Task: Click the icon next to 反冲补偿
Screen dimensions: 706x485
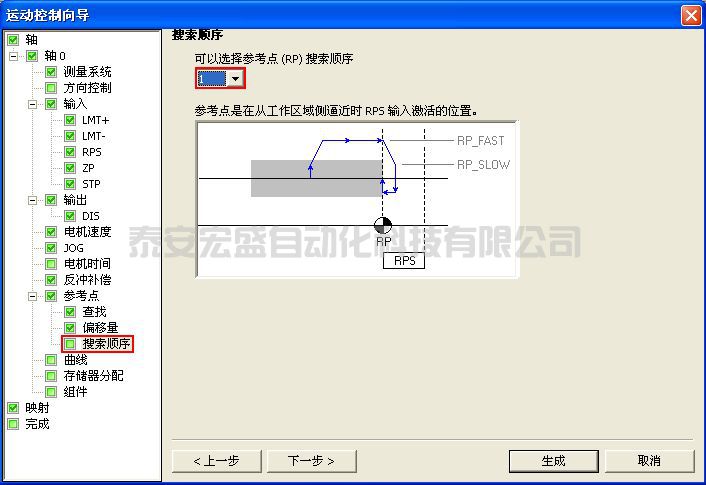Action: 51,280
